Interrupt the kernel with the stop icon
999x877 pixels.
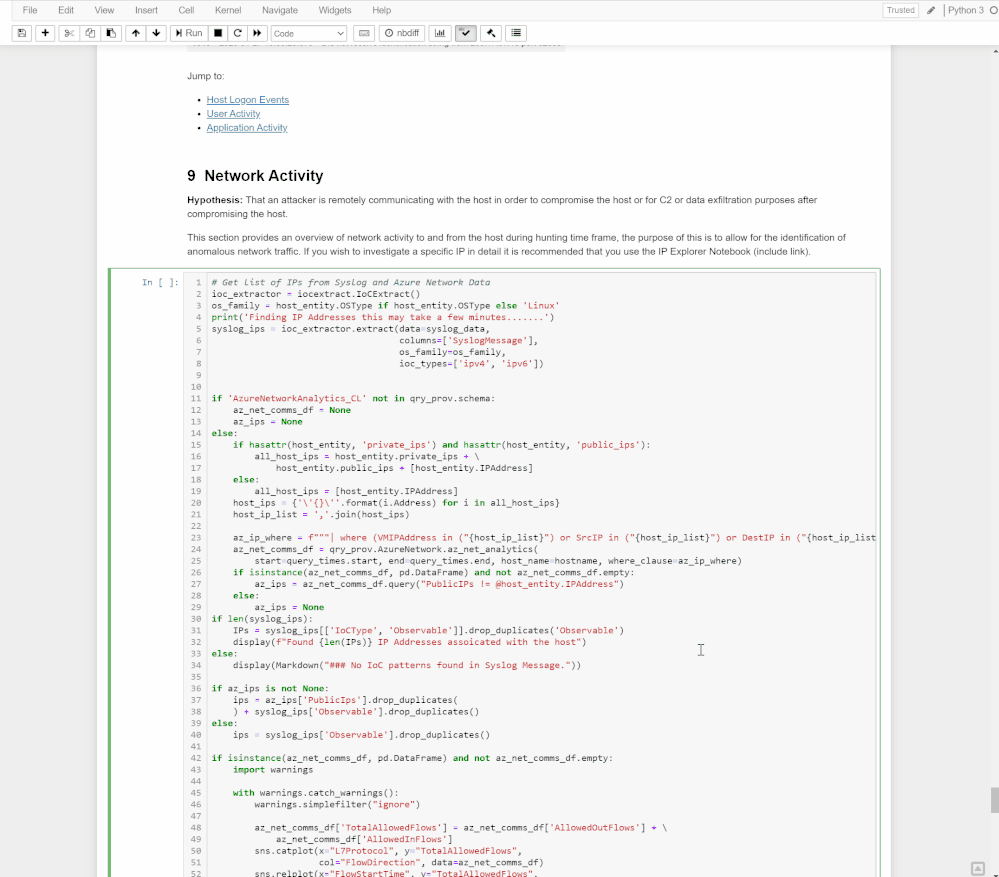[x=218, y=33]
